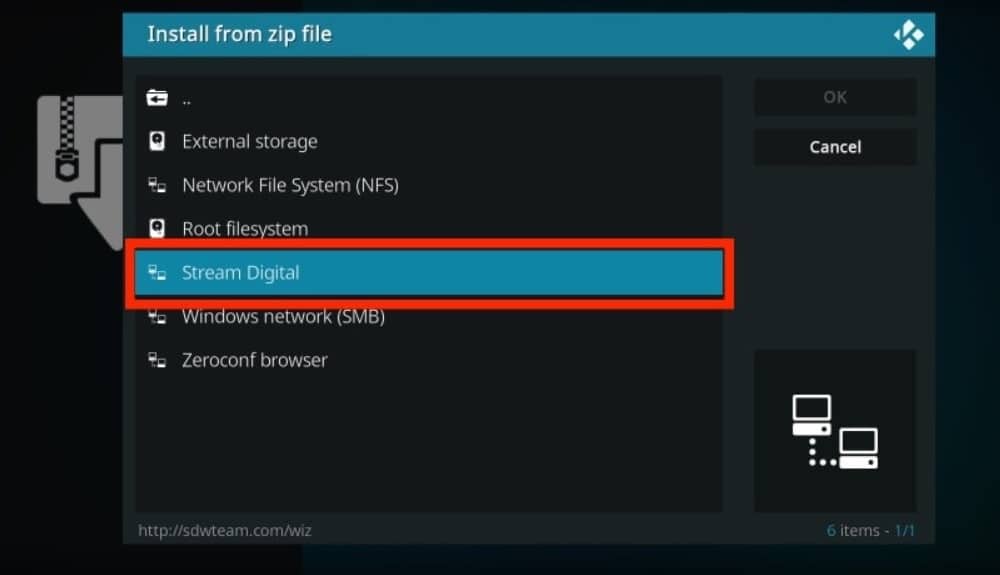1000x575 pixels.
Task: Open Windows network (SMB) entry
Action: (x=429, y=316)
